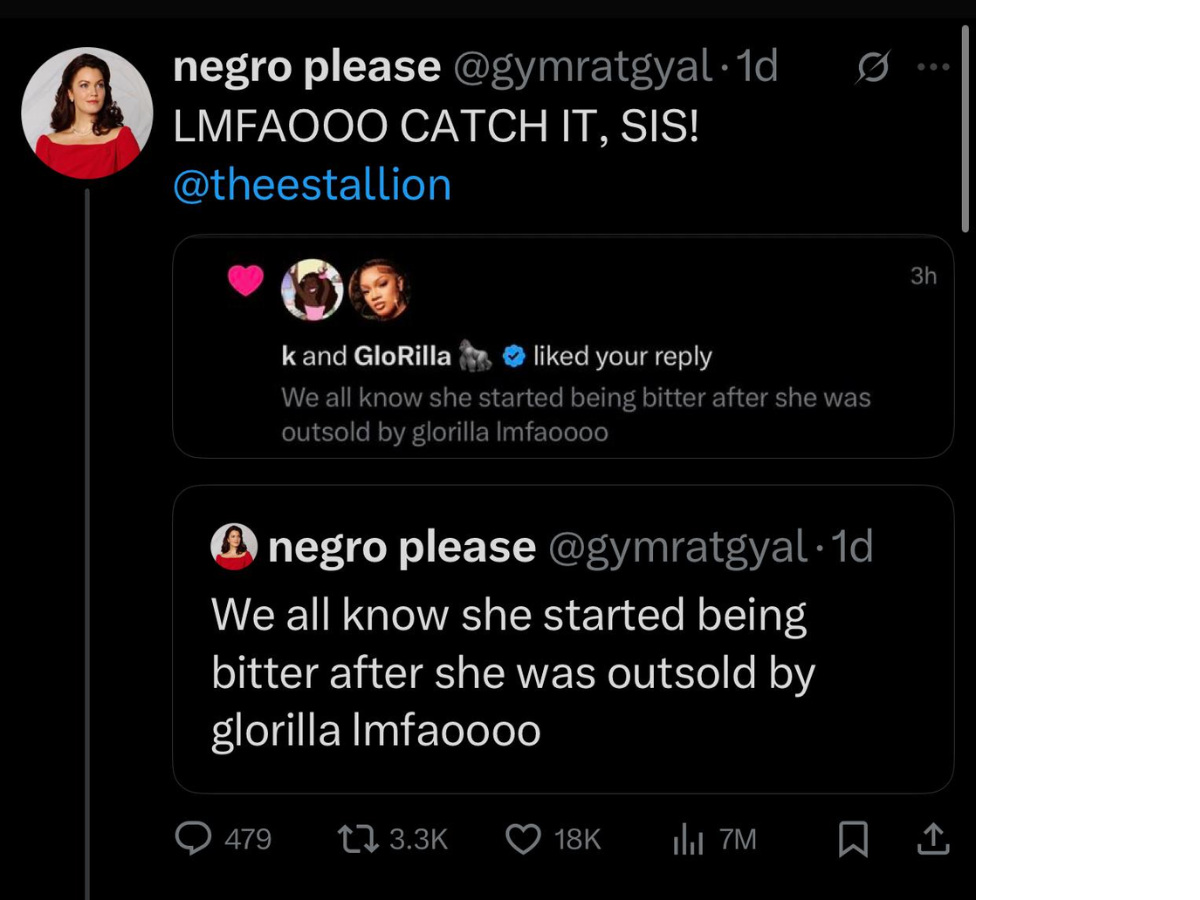1200x900 pixels.
Task: Open the three-dot more options menu
Action: click(x=933, y=68)
